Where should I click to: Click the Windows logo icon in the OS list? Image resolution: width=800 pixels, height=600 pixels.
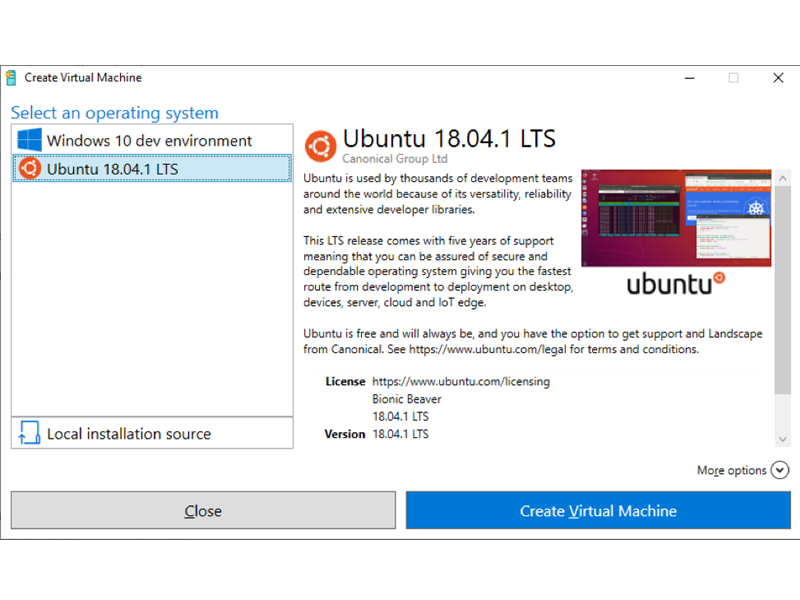tap(30, 140)
